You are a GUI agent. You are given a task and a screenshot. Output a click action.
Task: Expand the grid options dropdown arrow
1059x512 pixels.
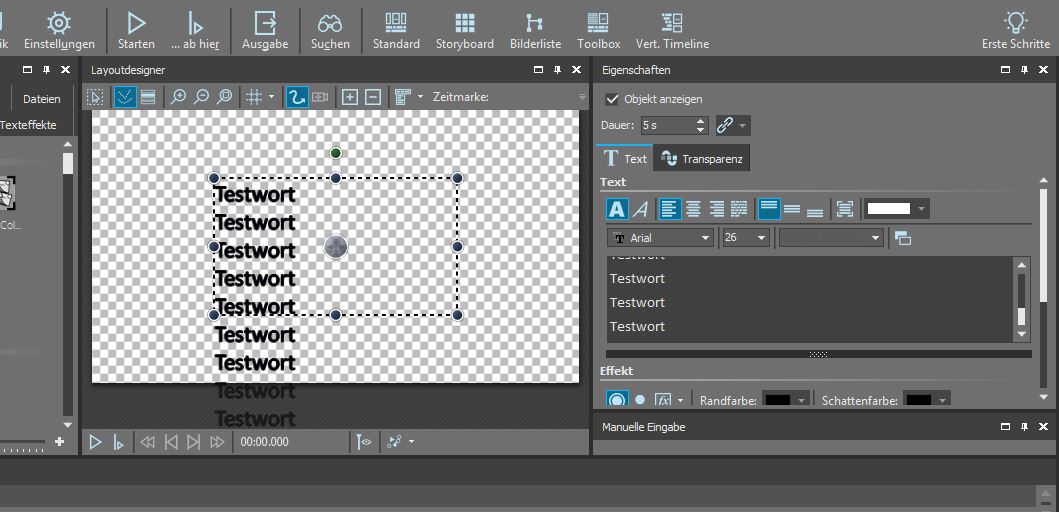click(272, 97)
